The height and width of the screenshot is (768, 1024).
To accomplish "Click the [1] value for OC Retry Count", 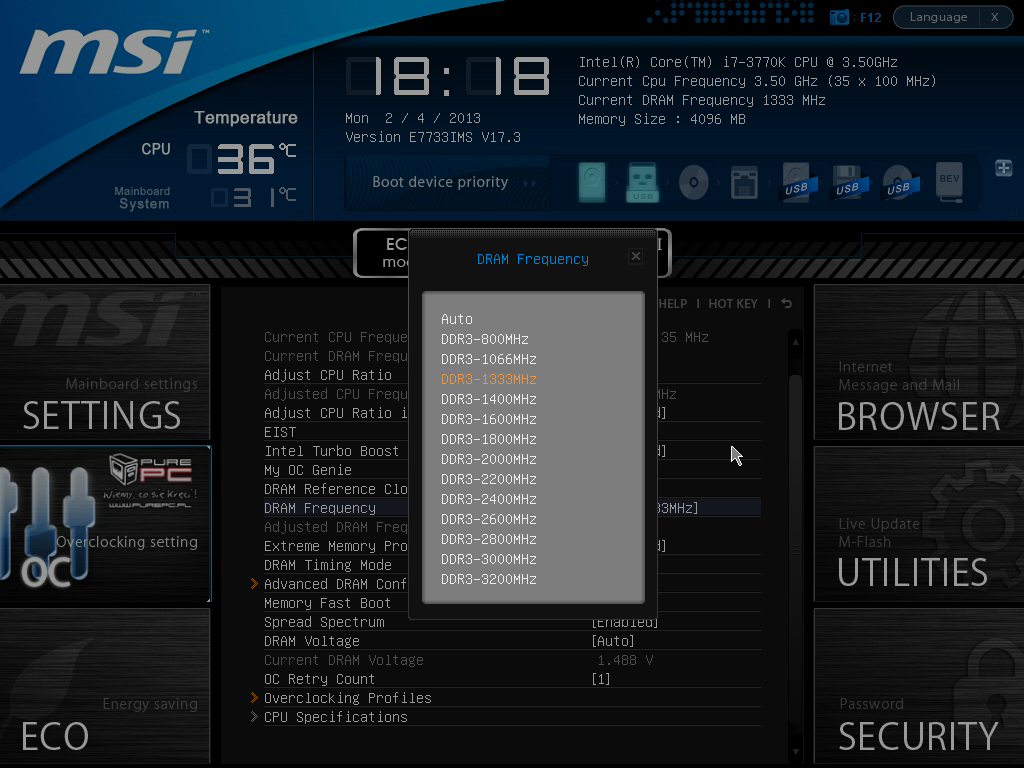I will tap(601, 679).
